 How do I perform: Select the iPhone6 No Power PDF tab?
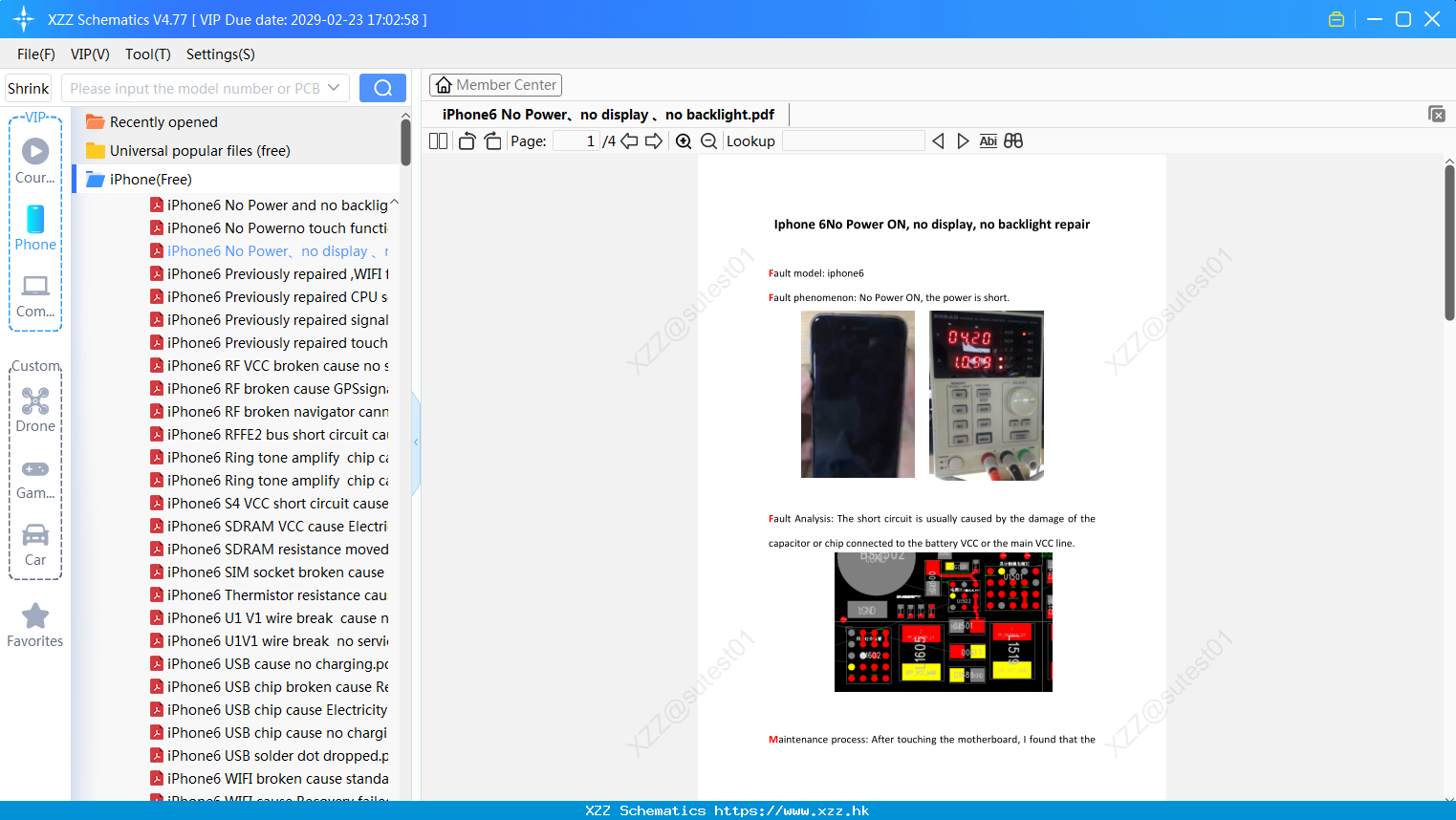(x=608, y=115)
